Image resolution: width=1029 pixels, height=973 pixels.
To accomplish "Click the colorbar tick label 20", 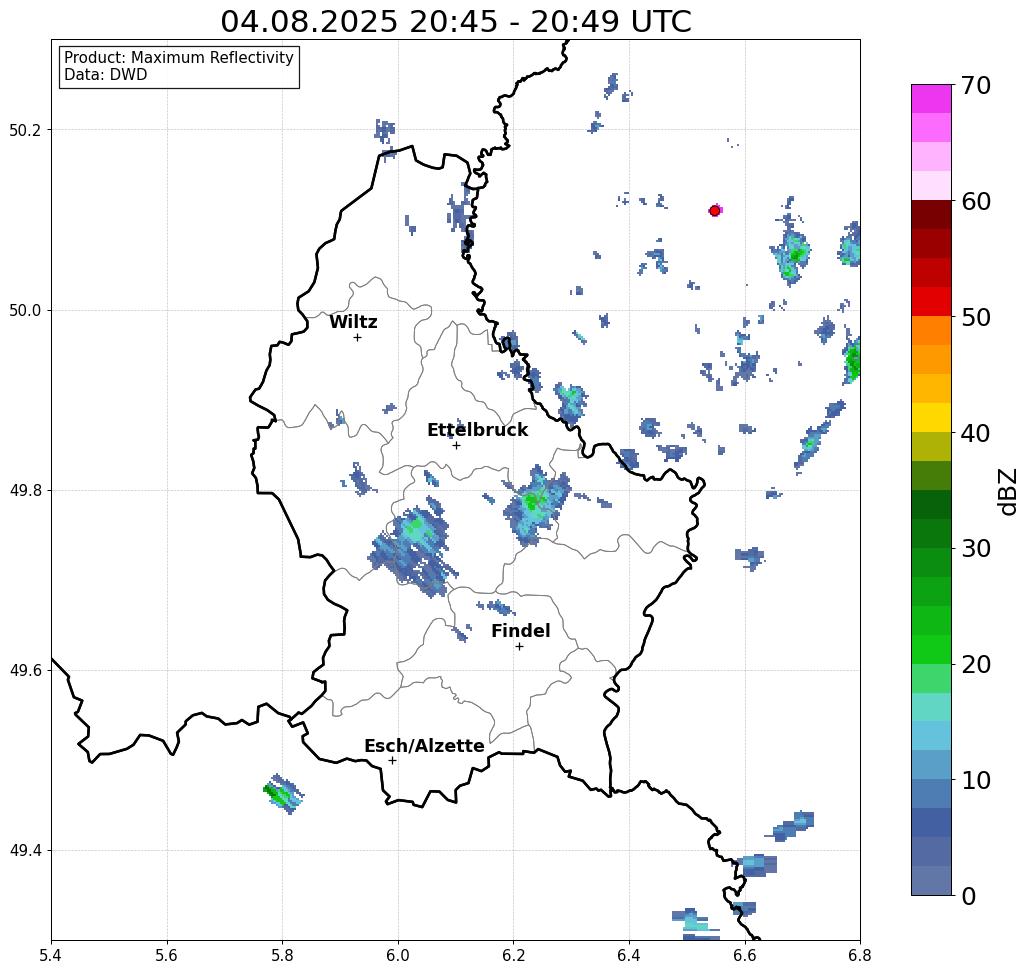I will point(975,665).
